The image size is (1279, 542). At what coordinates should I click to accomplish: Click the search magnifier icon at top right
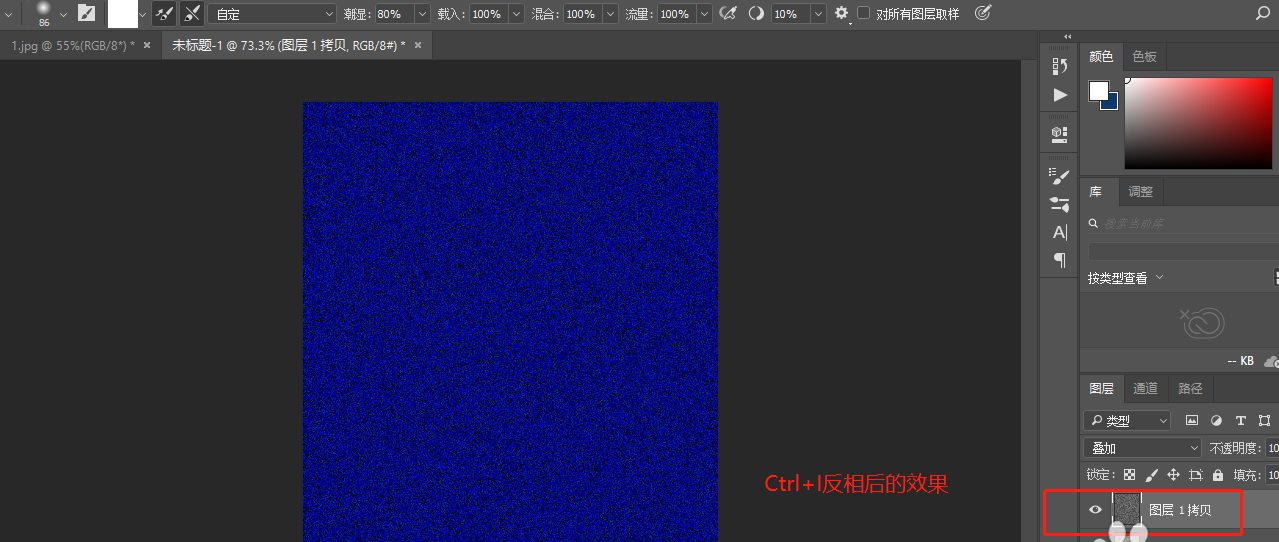(1262, 13)
